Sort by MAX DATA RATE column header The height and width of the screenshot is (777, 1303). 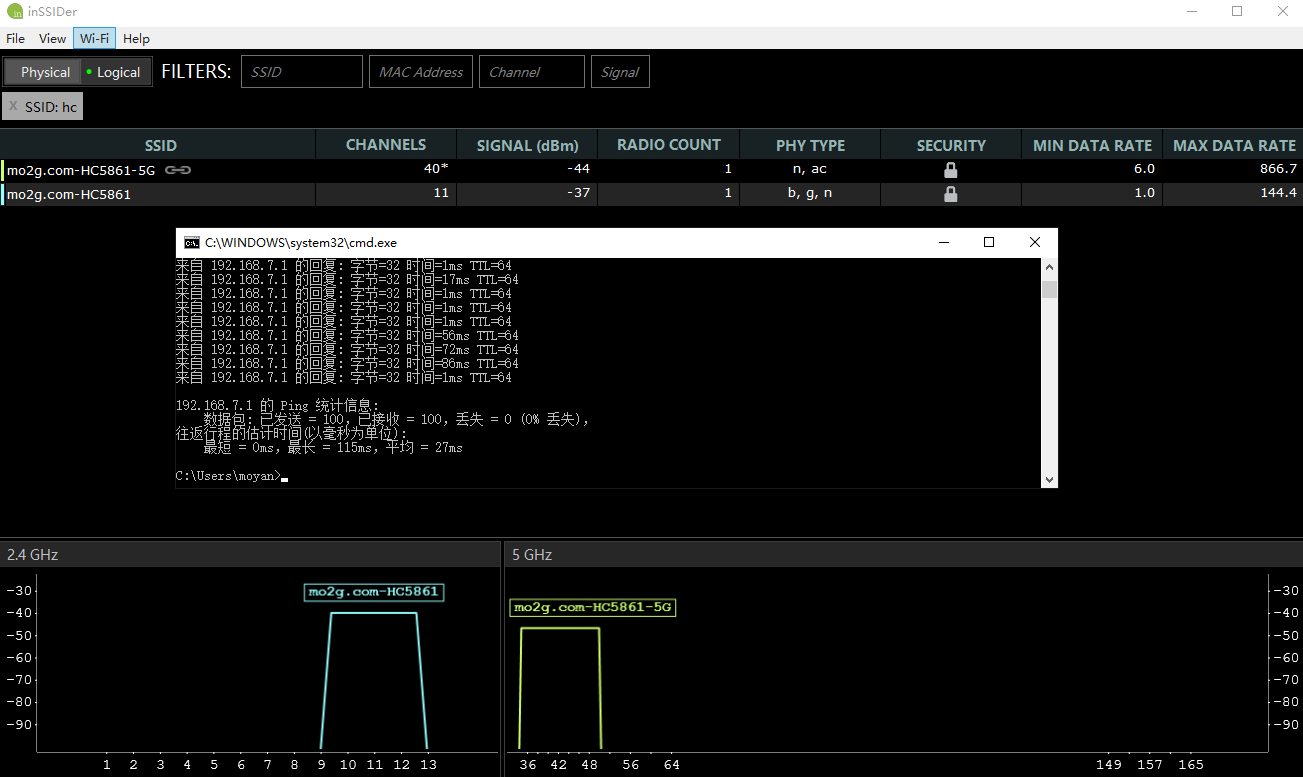pyautogui.click(x=1233, y=145)
